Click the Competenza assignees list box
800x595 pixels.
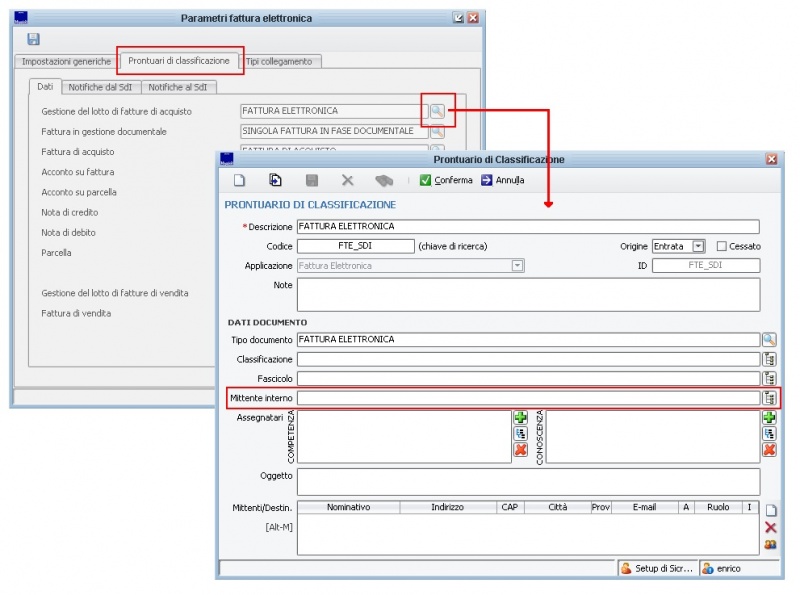[x=404, y=437]
